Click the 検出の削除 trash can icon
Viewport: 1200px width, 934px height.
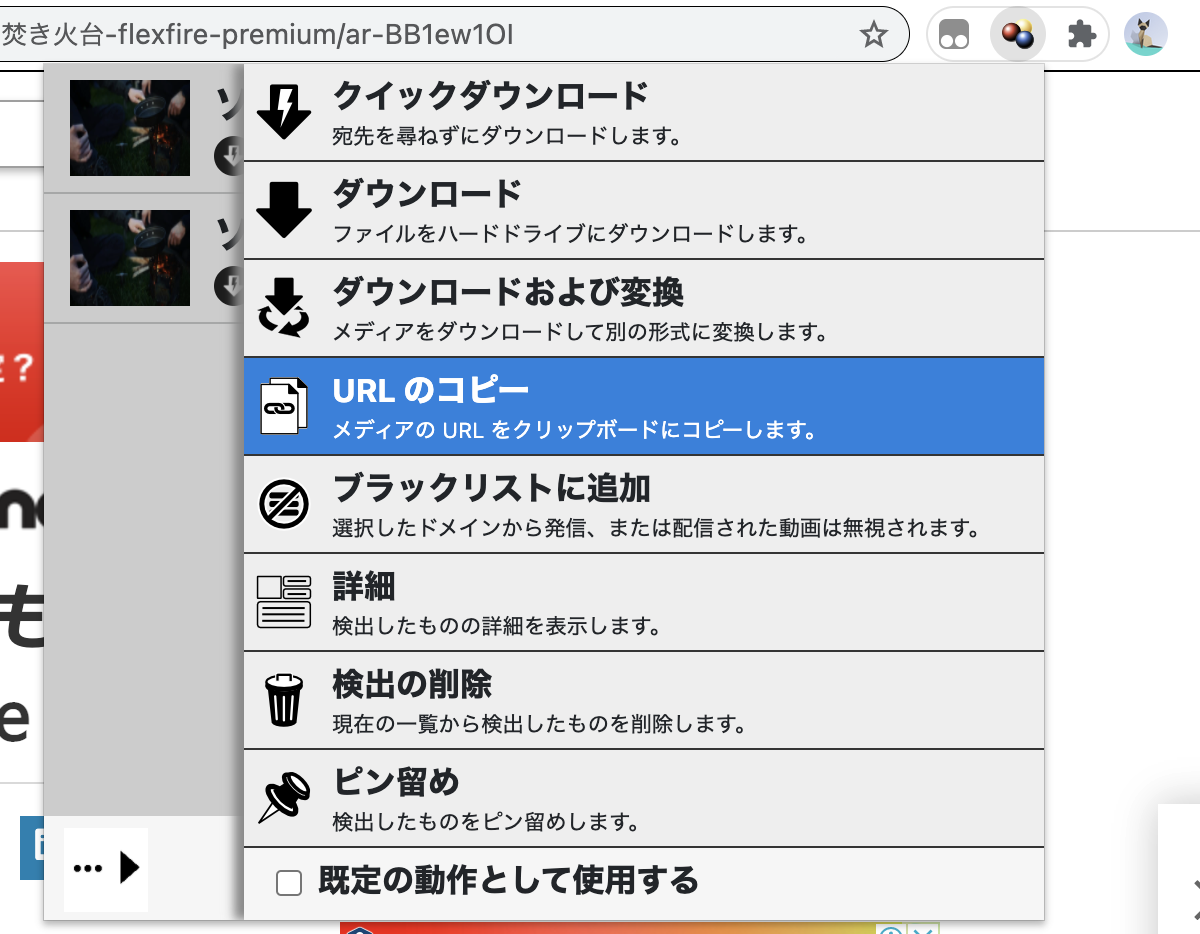(x=284, y=699)
